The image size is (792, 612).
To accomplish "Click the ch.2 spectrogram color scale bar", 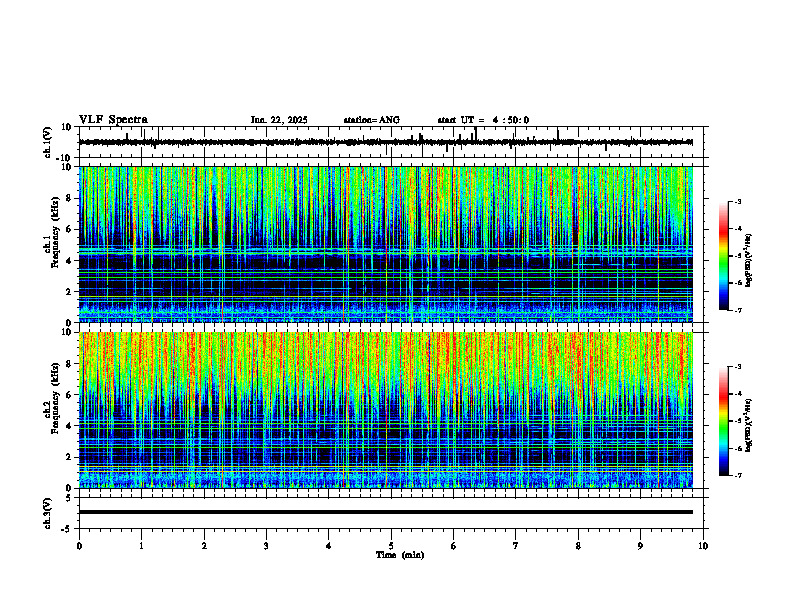I will click(724, 421).
